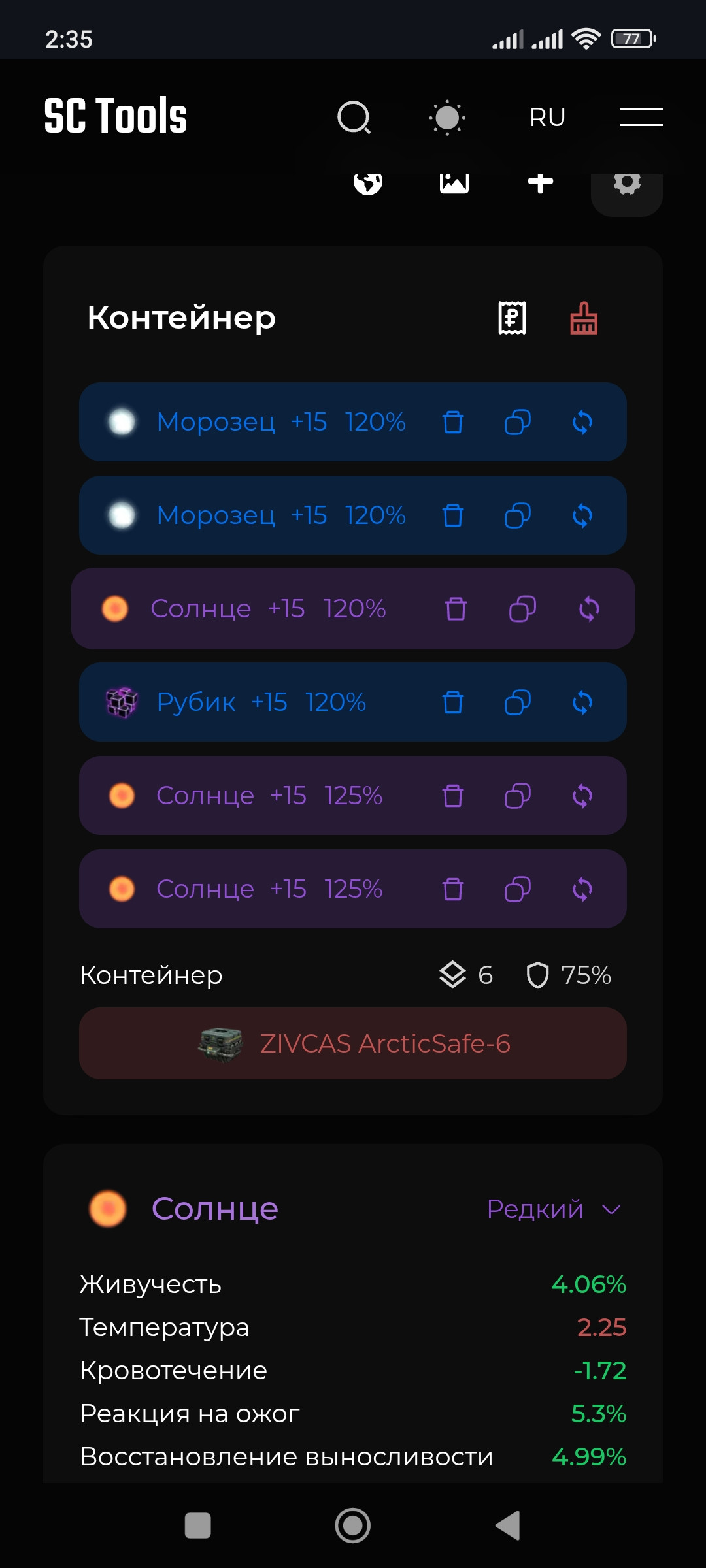
Task: Open the ruble receipt price icon
Action: (512, 318)
